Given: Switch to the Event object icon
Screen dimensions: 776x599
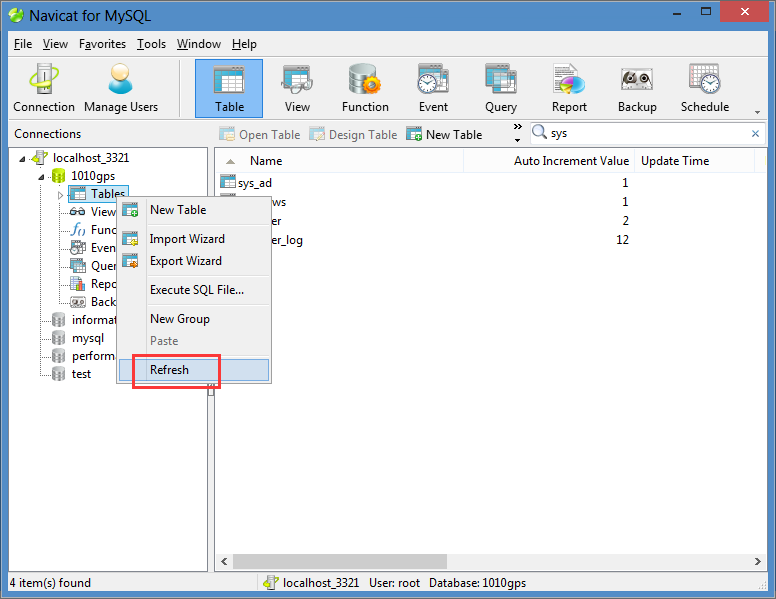Looking at the screenshot, I should point(433,89).
